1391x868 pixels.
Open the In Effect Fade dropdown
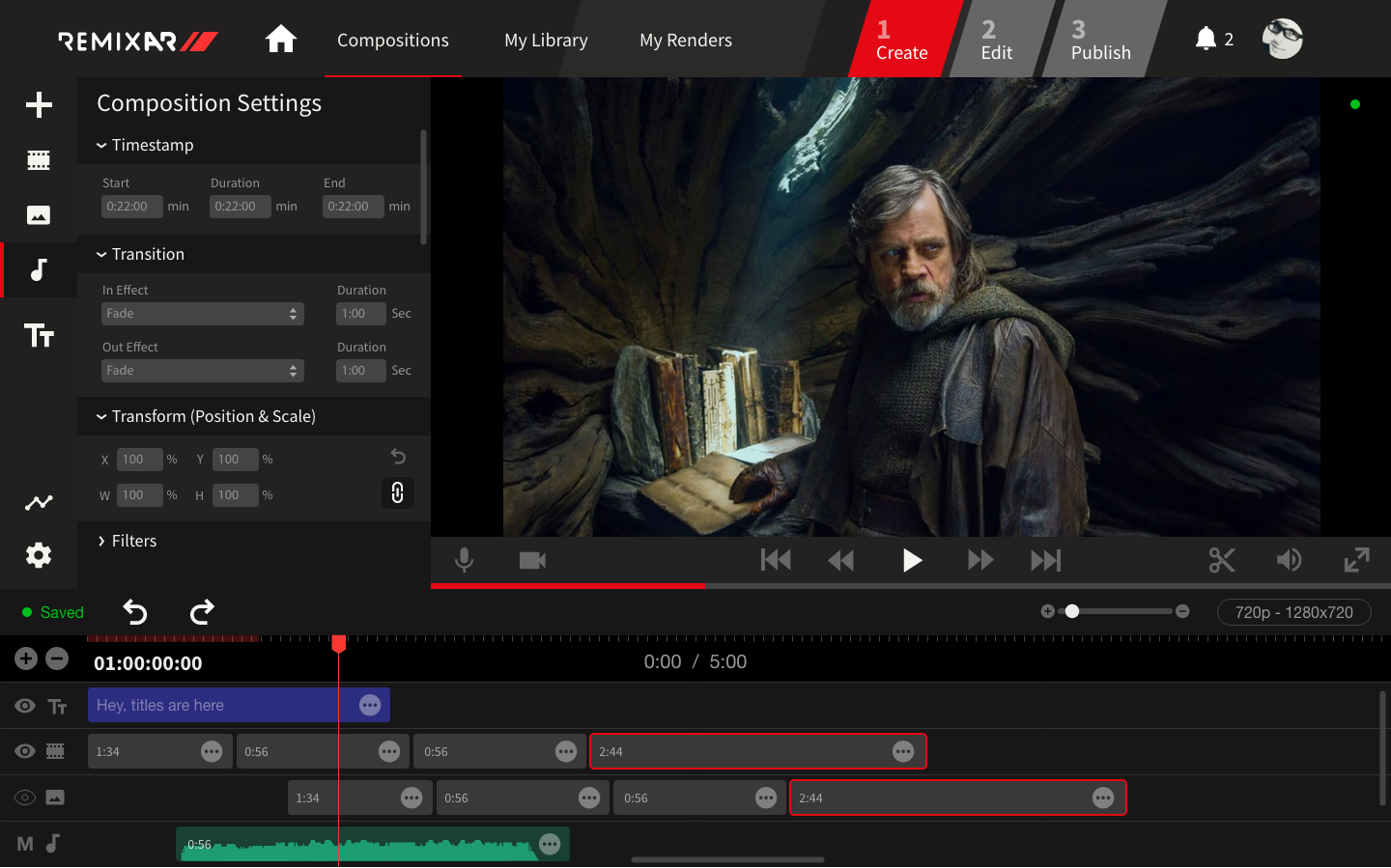click(203, 314)
